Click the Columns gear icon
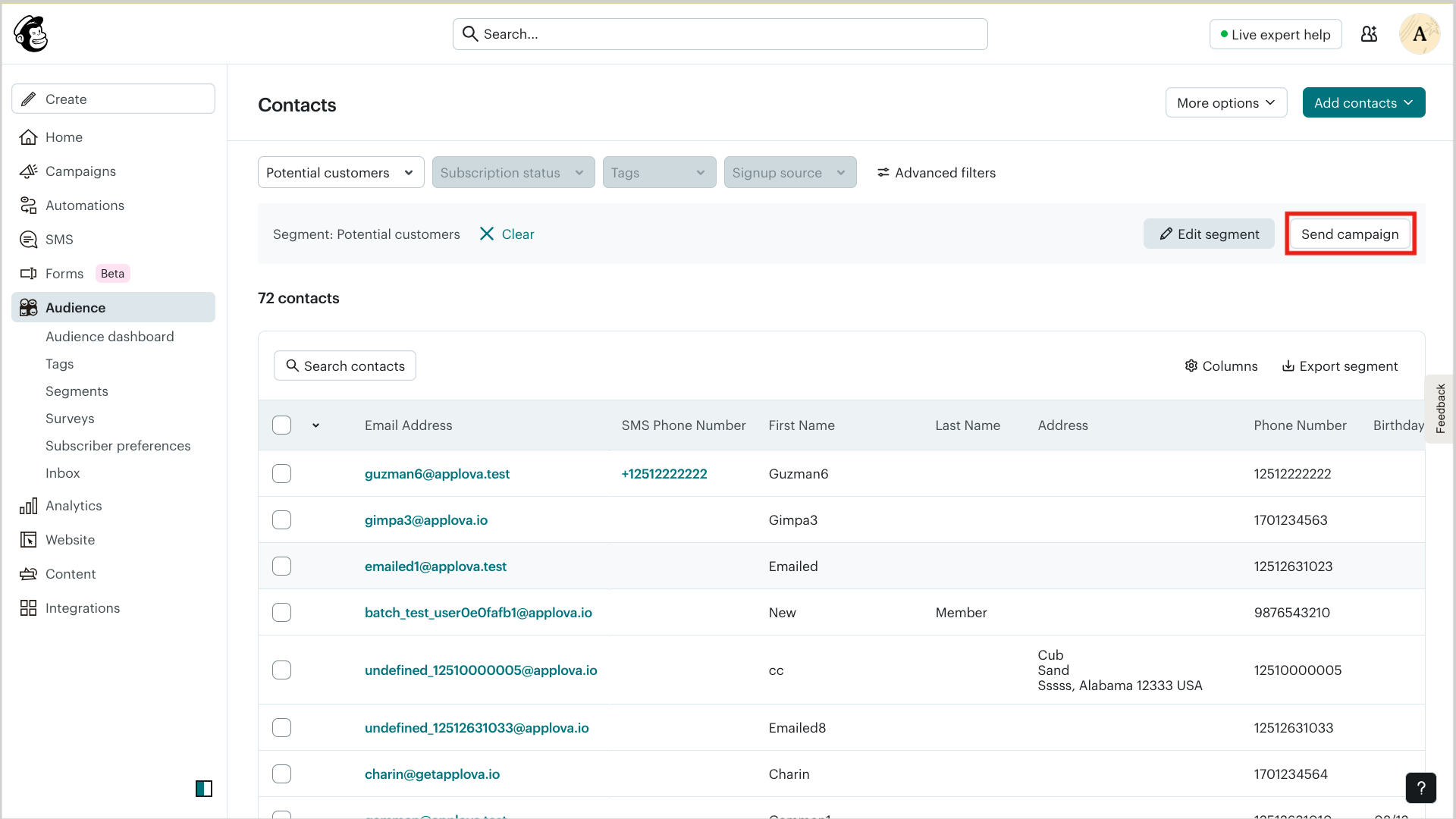The width and height of the screenshot is (1456, 819). (x=1191, y=366)
